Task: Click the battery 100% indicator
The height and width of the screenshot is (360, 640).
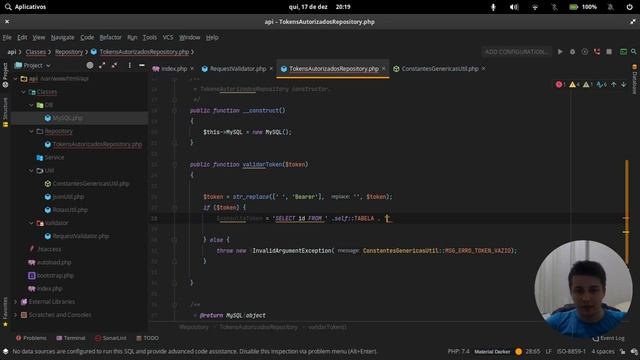Action: point(583,7)
